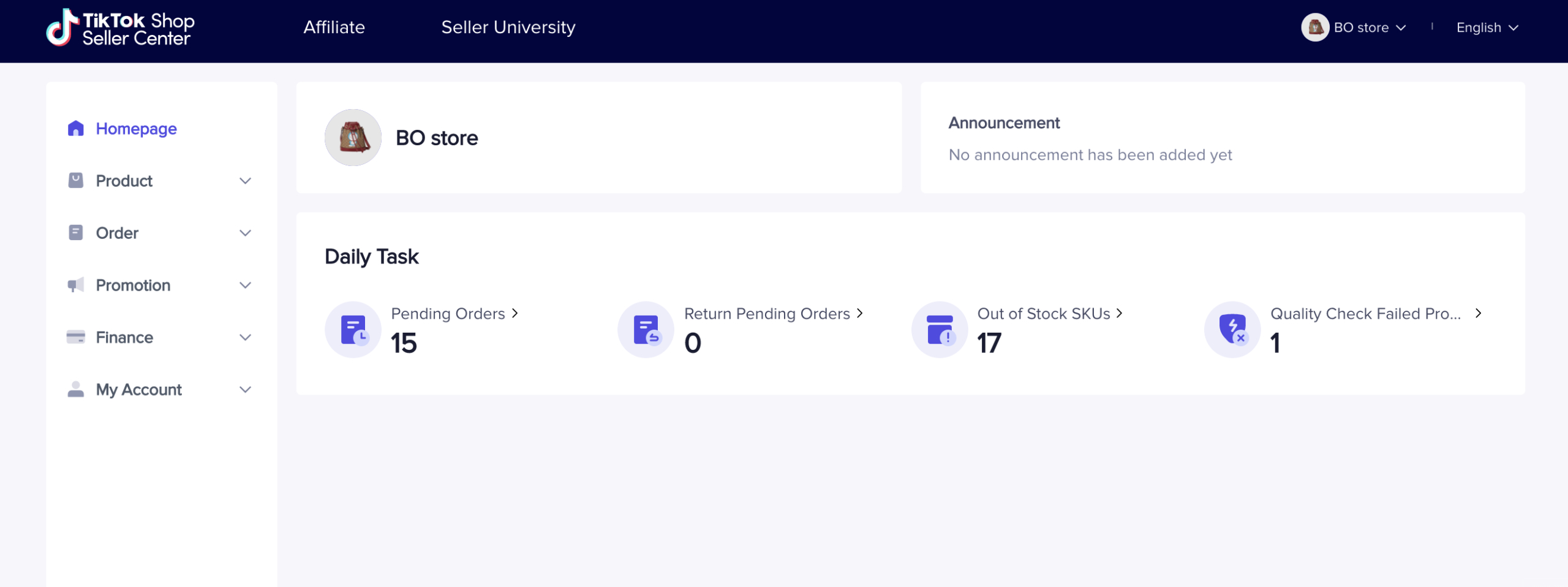Image resolution: width=1568 pixels, height=587 pixels.
Task: View Out of Stock SKUs list
Action: coord(1049,314)
